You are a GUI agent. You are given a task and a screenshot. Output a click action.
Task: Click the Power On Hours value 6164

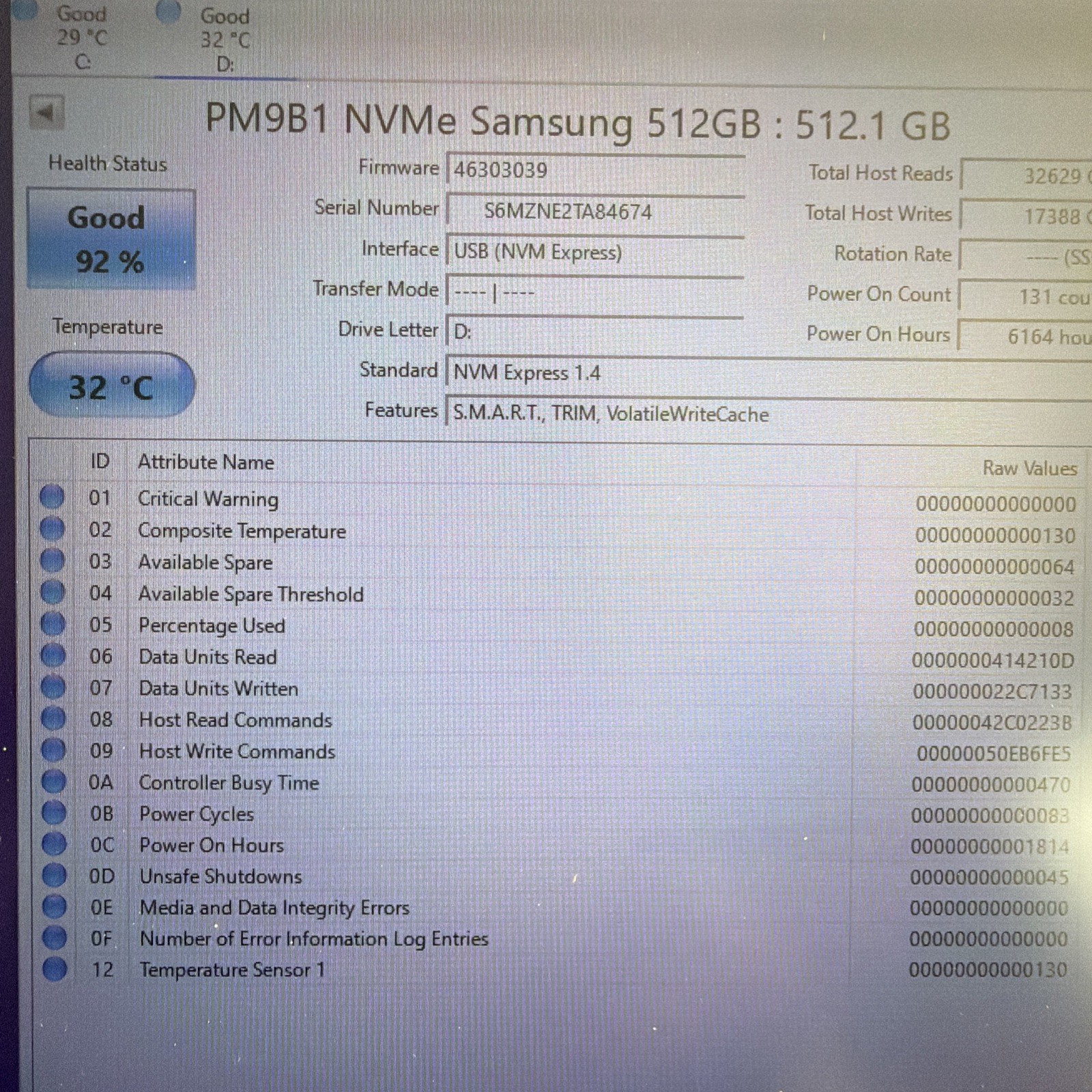[1026, 336]
